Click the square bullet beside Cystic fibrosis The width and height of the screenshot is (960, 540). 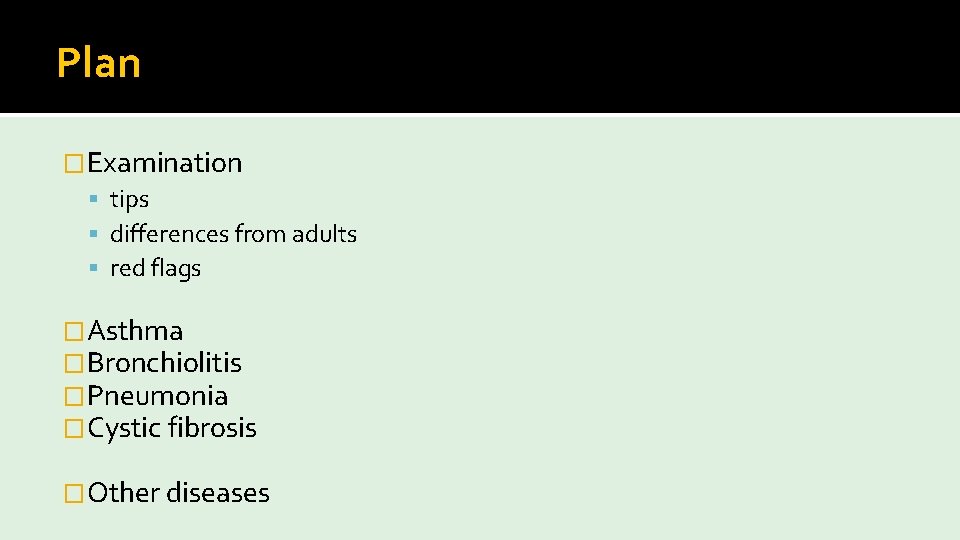(x=73, y=429)
